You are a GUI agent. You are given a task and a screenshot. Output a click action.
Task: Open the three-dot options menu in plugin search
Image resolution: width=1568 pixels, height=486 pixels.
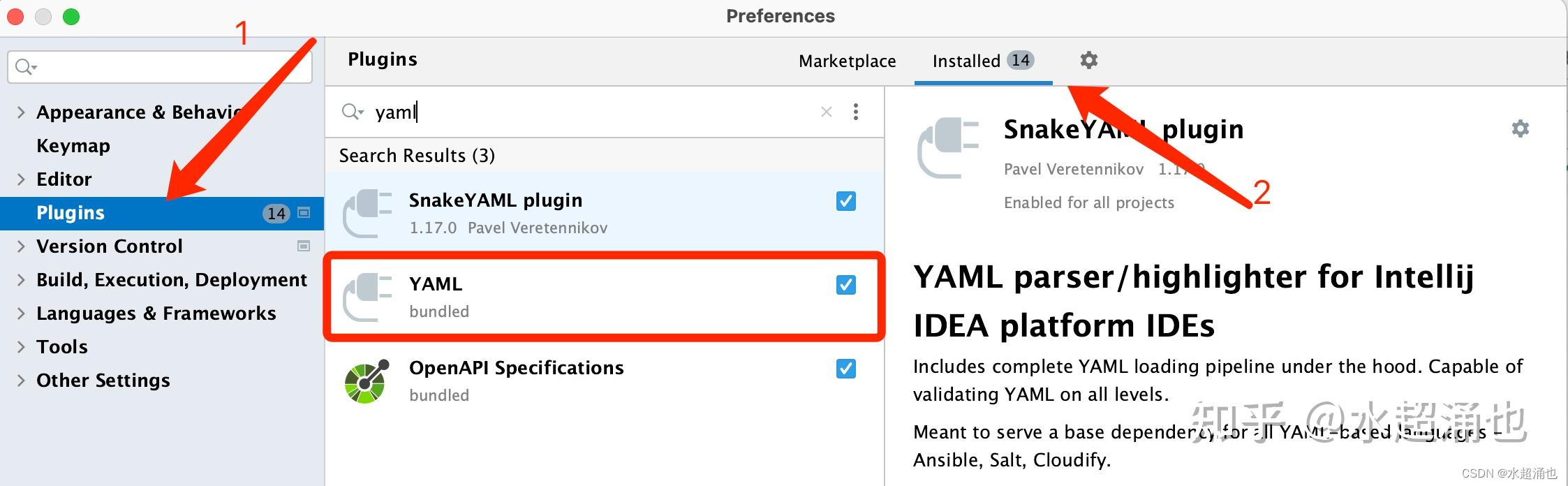tap(856, 112)
